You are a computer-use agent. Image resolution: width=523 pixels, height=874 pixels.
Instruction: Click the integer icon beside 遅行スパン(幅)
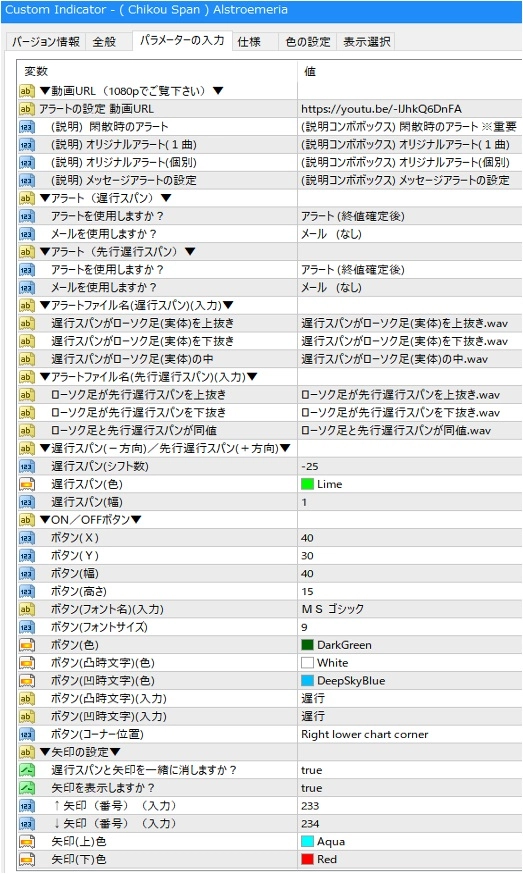(27, 502)
